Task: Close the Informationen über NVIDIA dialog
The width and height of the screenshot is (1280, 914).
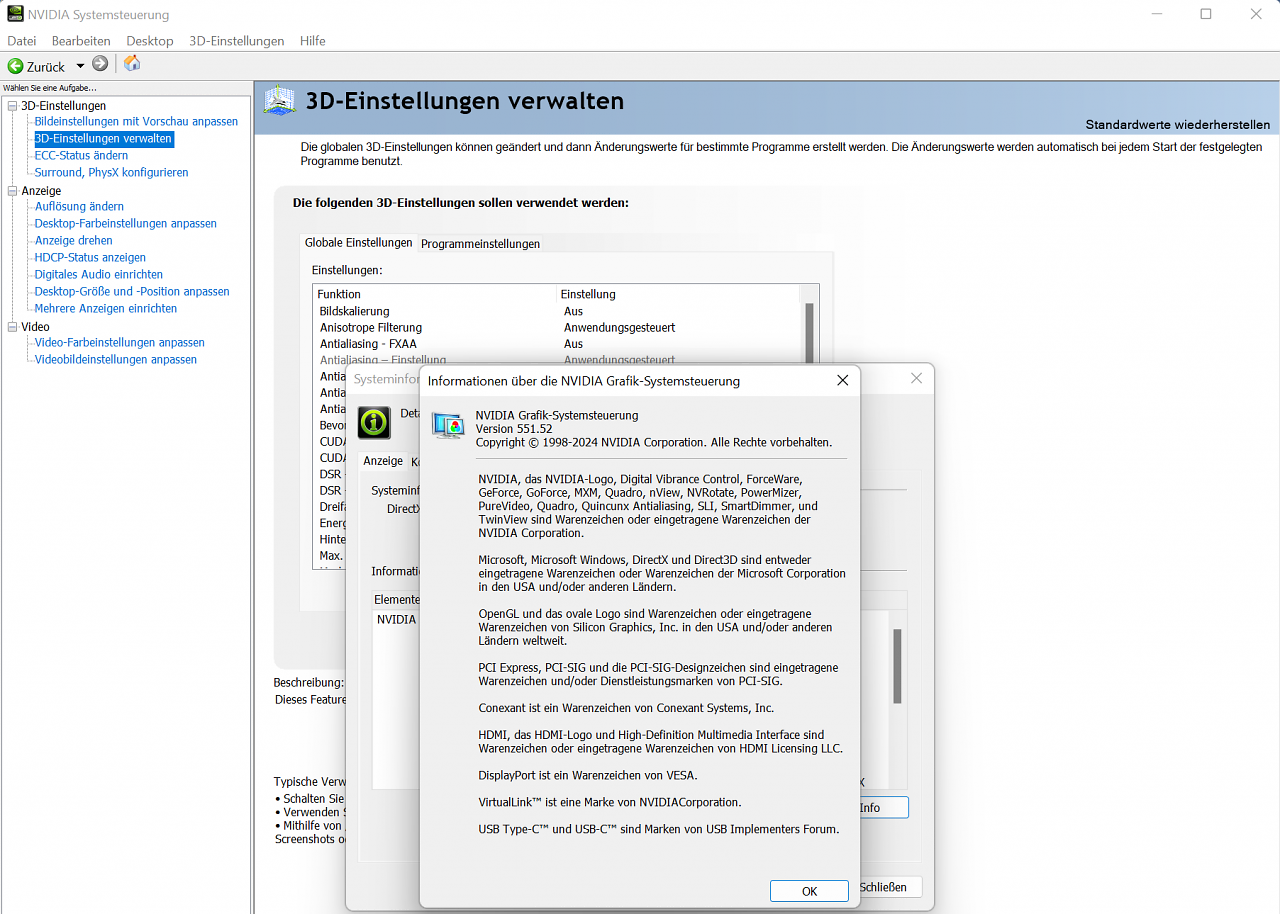Action: click(842, 381)
